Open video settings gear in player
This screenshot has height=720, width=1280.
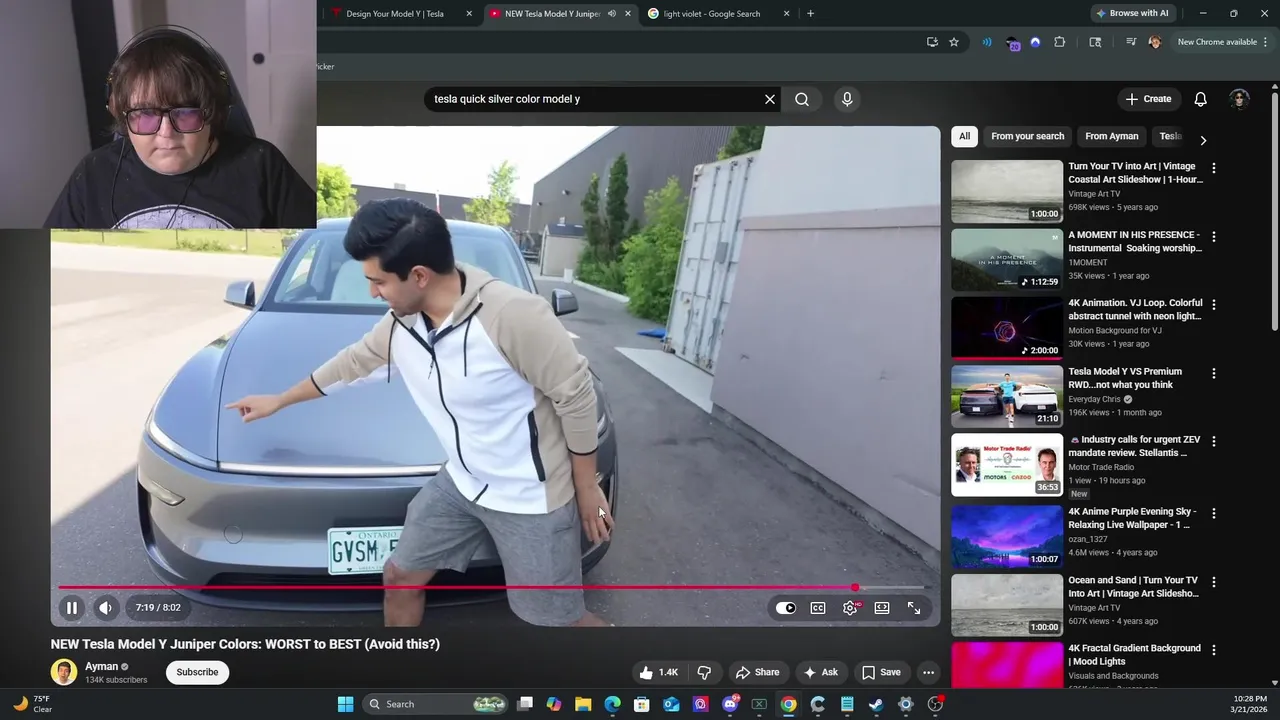(850, 608)
